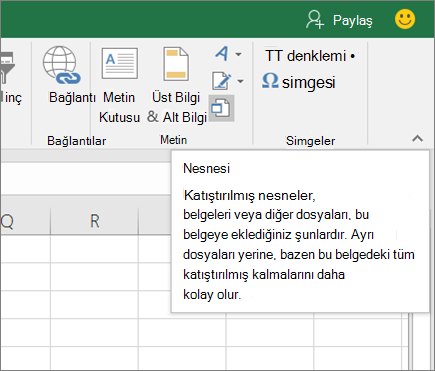Click the Metin group label

coord(173,140)
